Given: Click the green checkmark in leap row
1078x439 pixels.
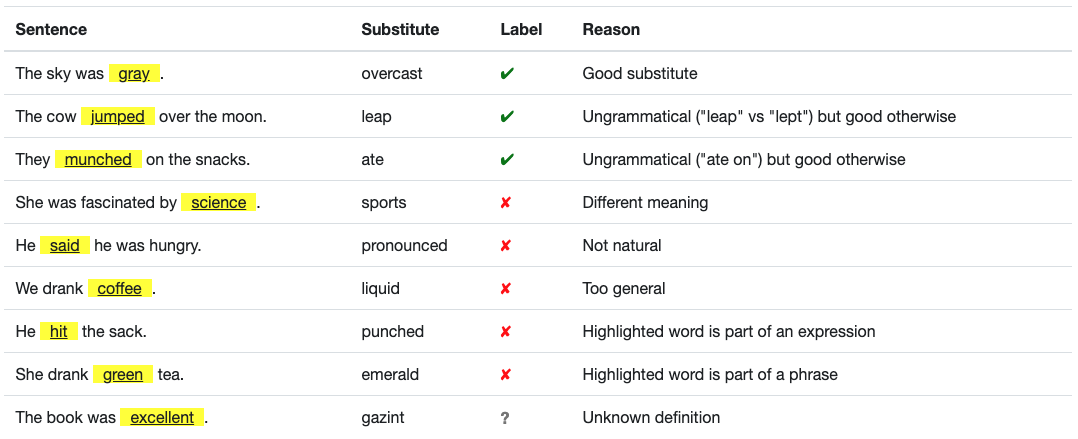Looking at the screenshot, I should pyautogui.click(x=507, y=117).
